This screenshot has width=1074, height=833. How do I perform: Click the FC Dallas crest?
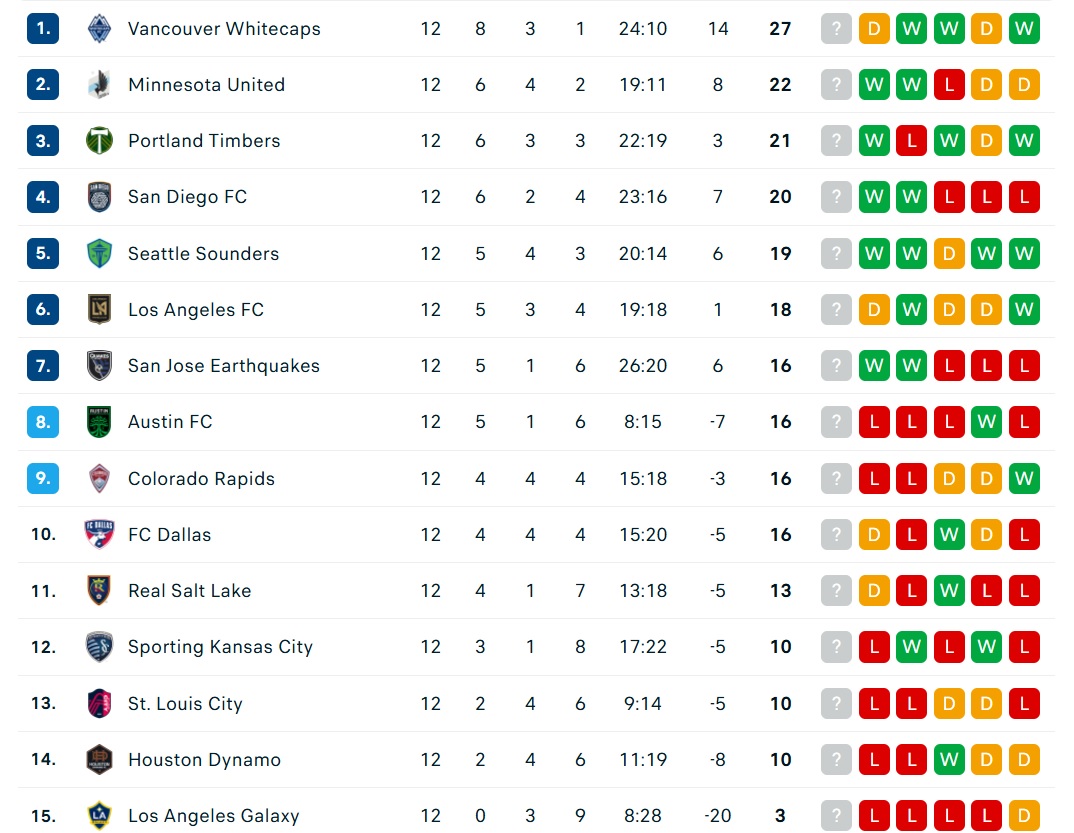click(x=99, y=534)
